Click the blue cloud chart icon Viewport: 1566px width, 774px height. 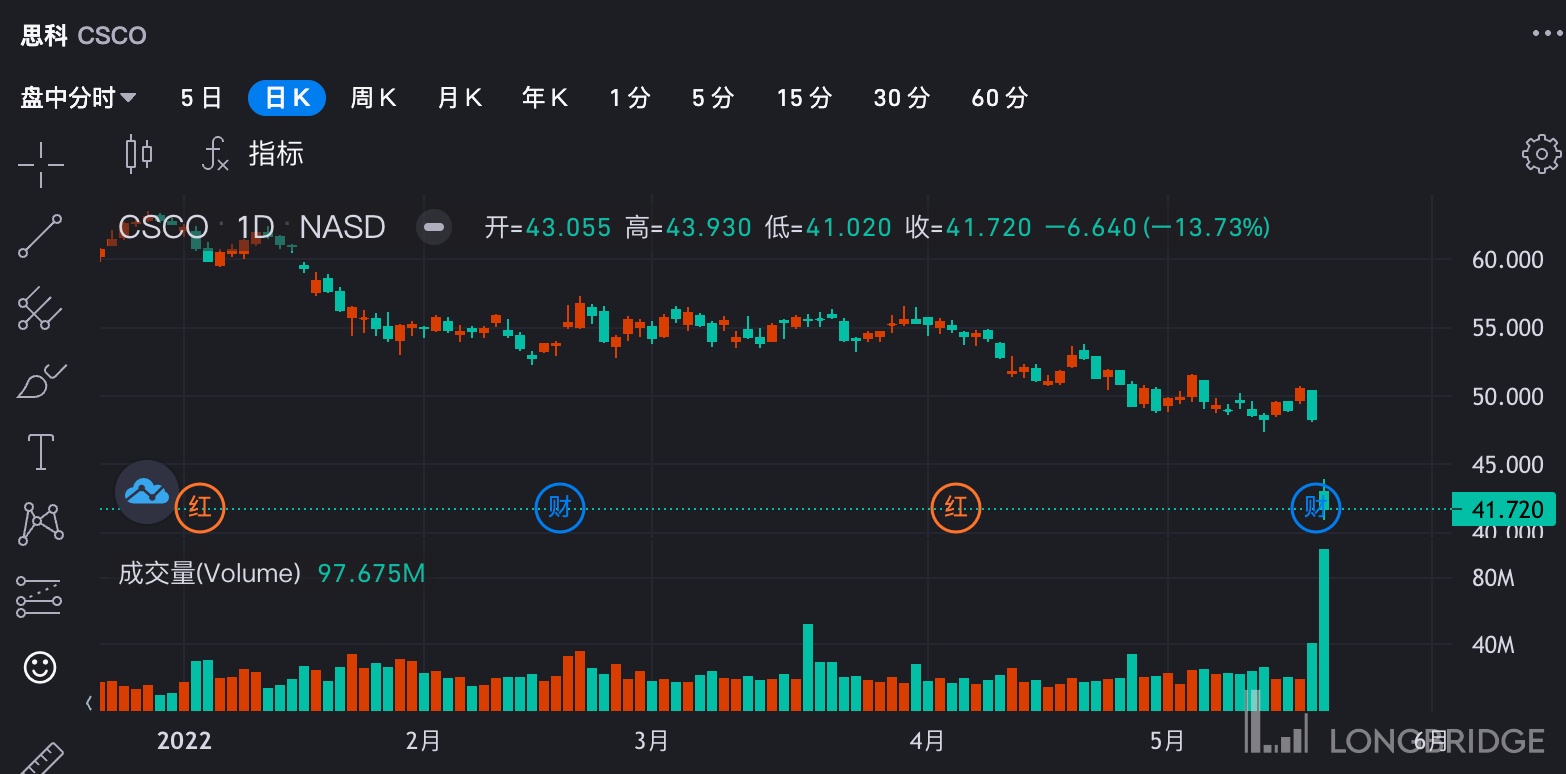pyautogui.click(x=147, y=492)
